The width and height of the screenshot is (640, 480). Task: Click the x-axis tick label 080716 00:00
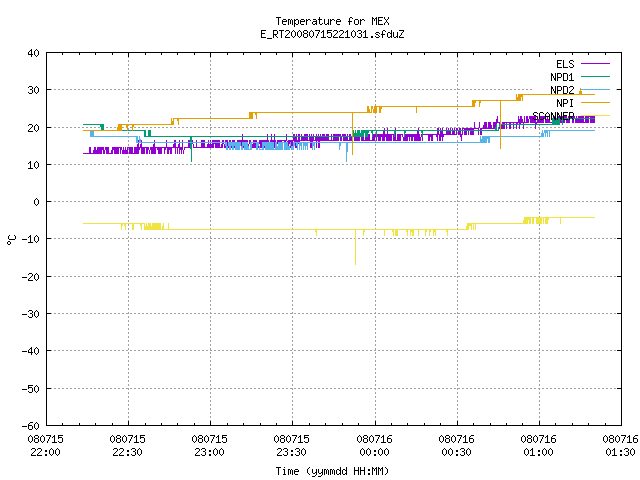374,445
